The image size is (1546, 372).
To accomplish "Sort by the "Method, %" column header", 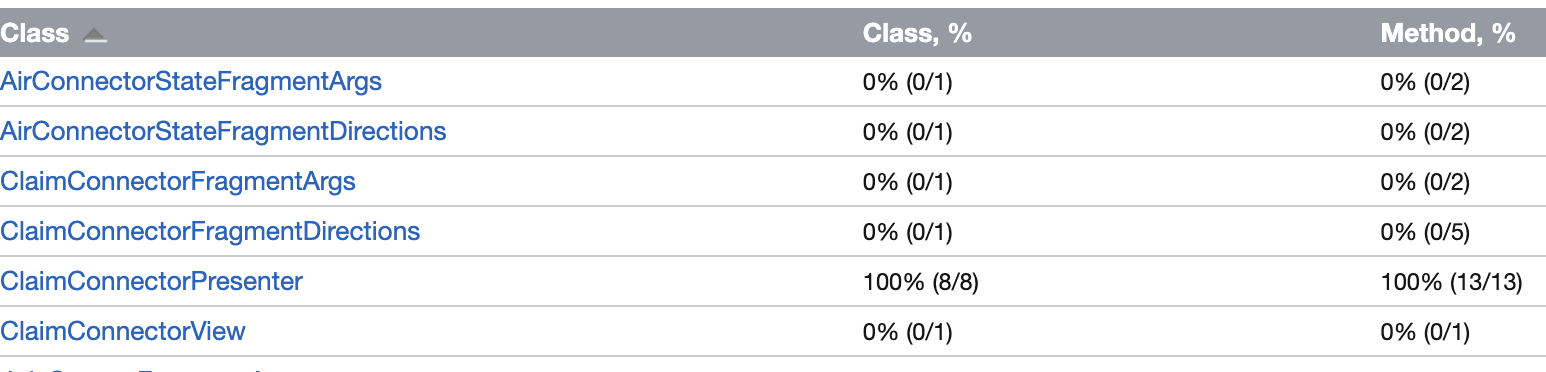I will pos(1448,33).
